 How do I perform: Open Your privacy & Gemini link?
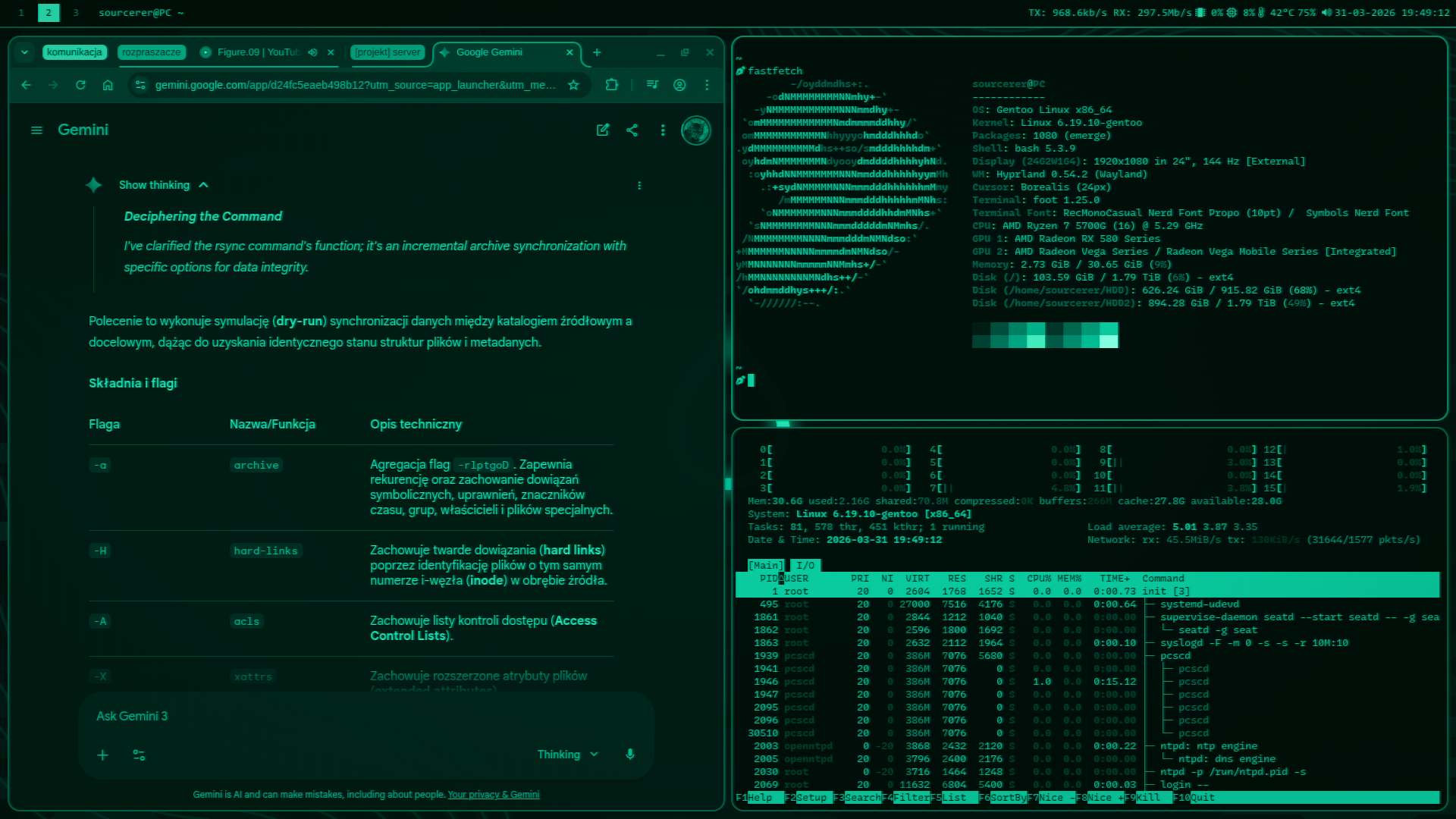pos(494,795)
